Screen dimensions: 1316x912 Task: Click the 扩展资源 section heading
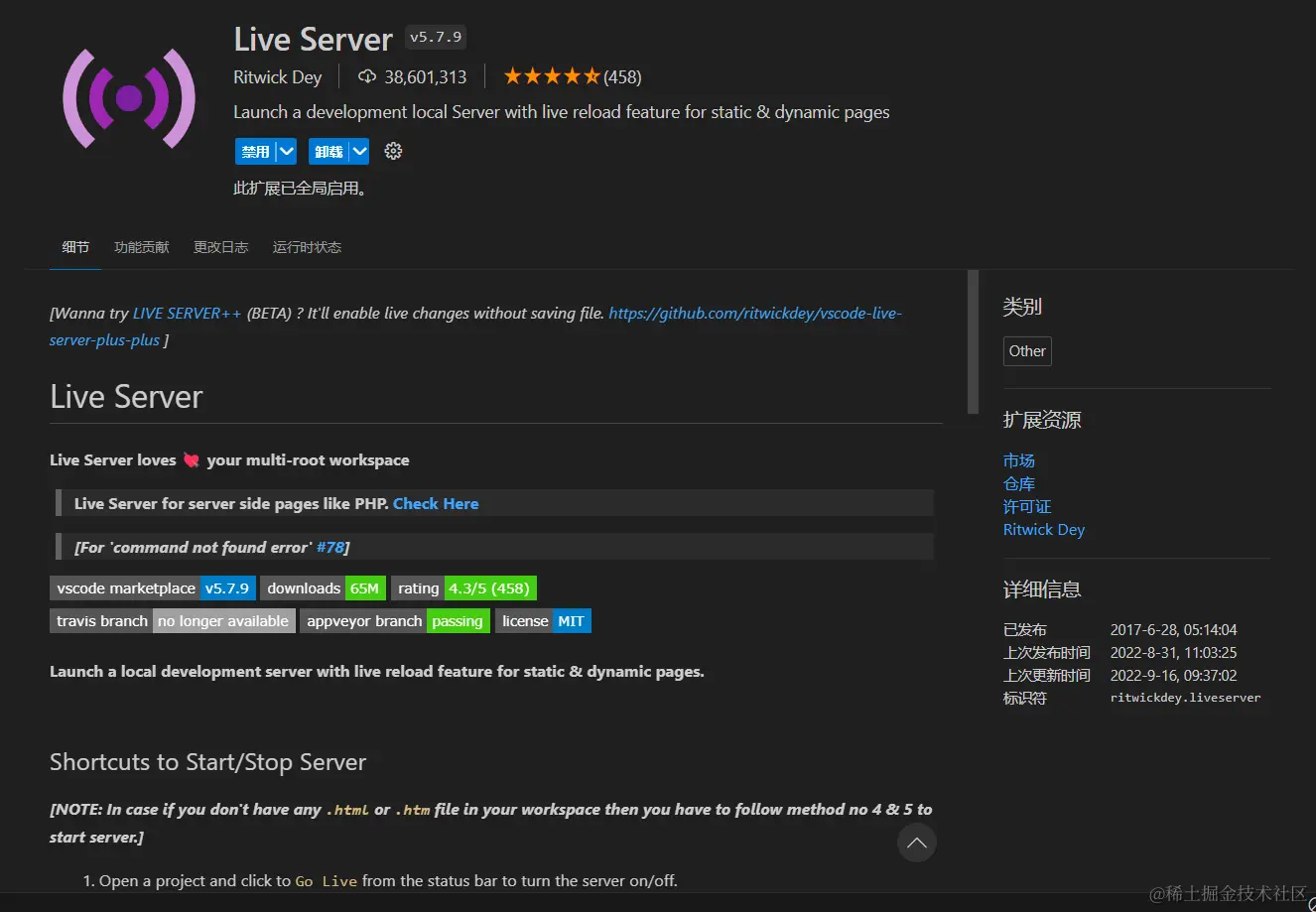point(1042,420)
